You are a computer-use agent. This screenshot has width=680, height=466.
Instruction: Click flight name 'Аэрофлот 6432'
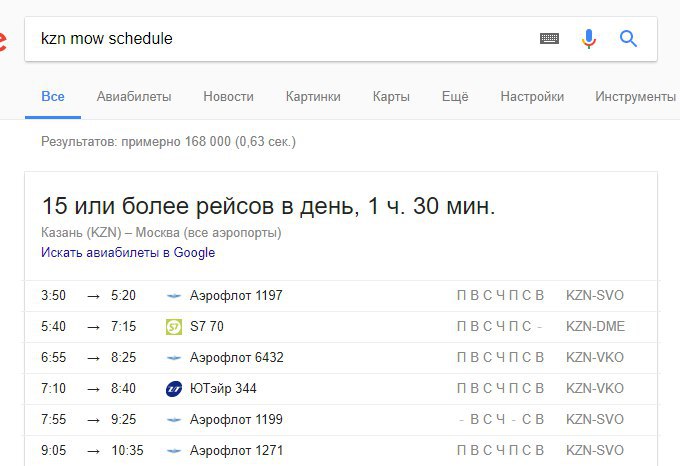pos(237,358)
